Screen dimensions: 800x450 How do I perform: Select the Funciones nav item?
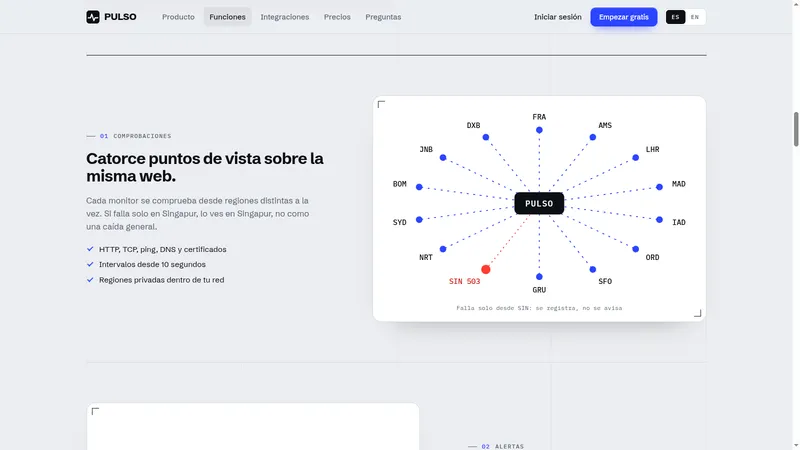(x=227, y=17)
